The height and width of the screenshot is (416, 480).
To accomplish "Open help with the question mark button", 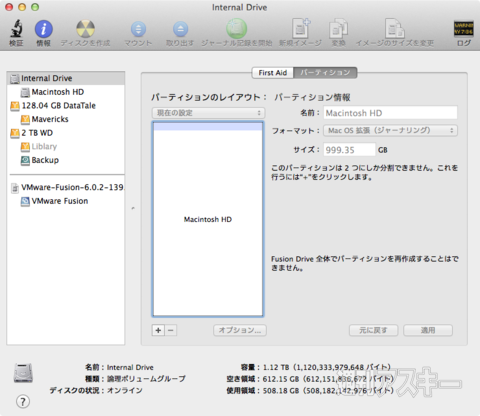I will tap(23, 402).
